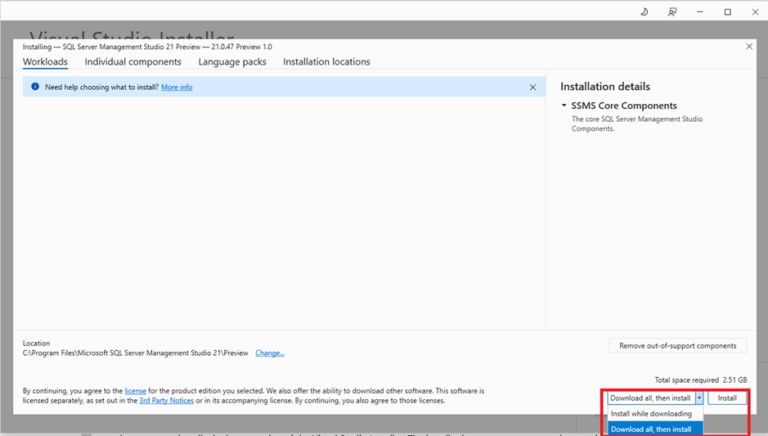Image resolution: width=768 pixels, height=436 pixels.
Task: Go to Installation locations tab
Action: click(326, 62)
